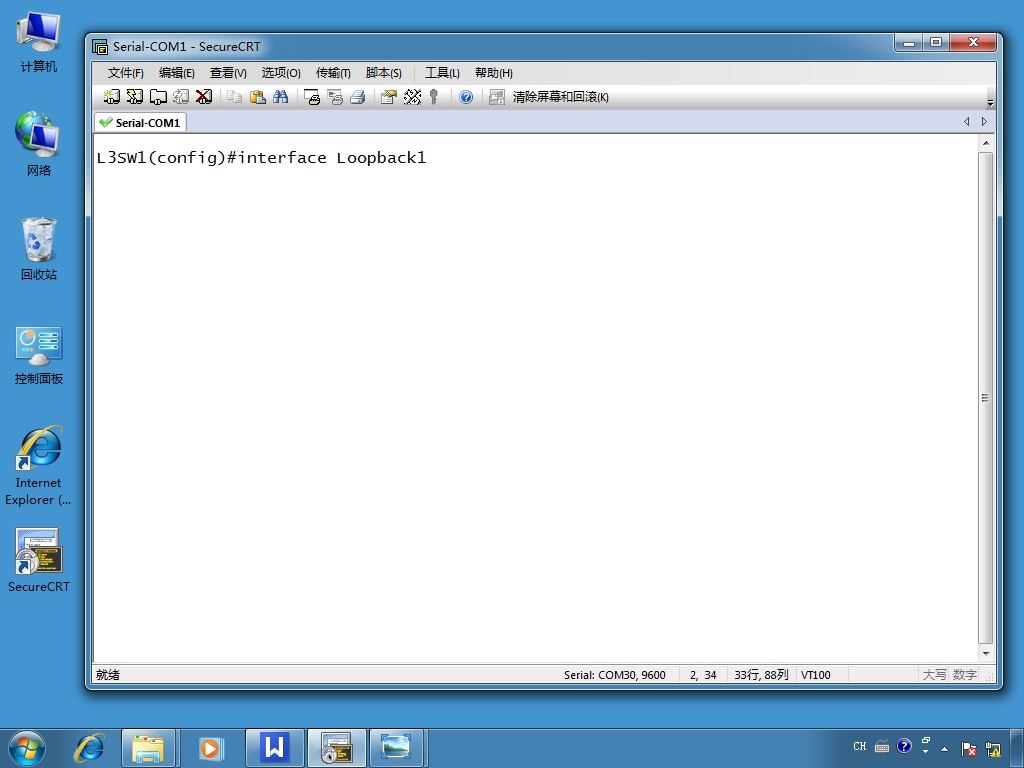This screenshot has width=1024, height=768.
Task: Click Serial: COM30, 9600 status entry
Action: coord(615,675)
